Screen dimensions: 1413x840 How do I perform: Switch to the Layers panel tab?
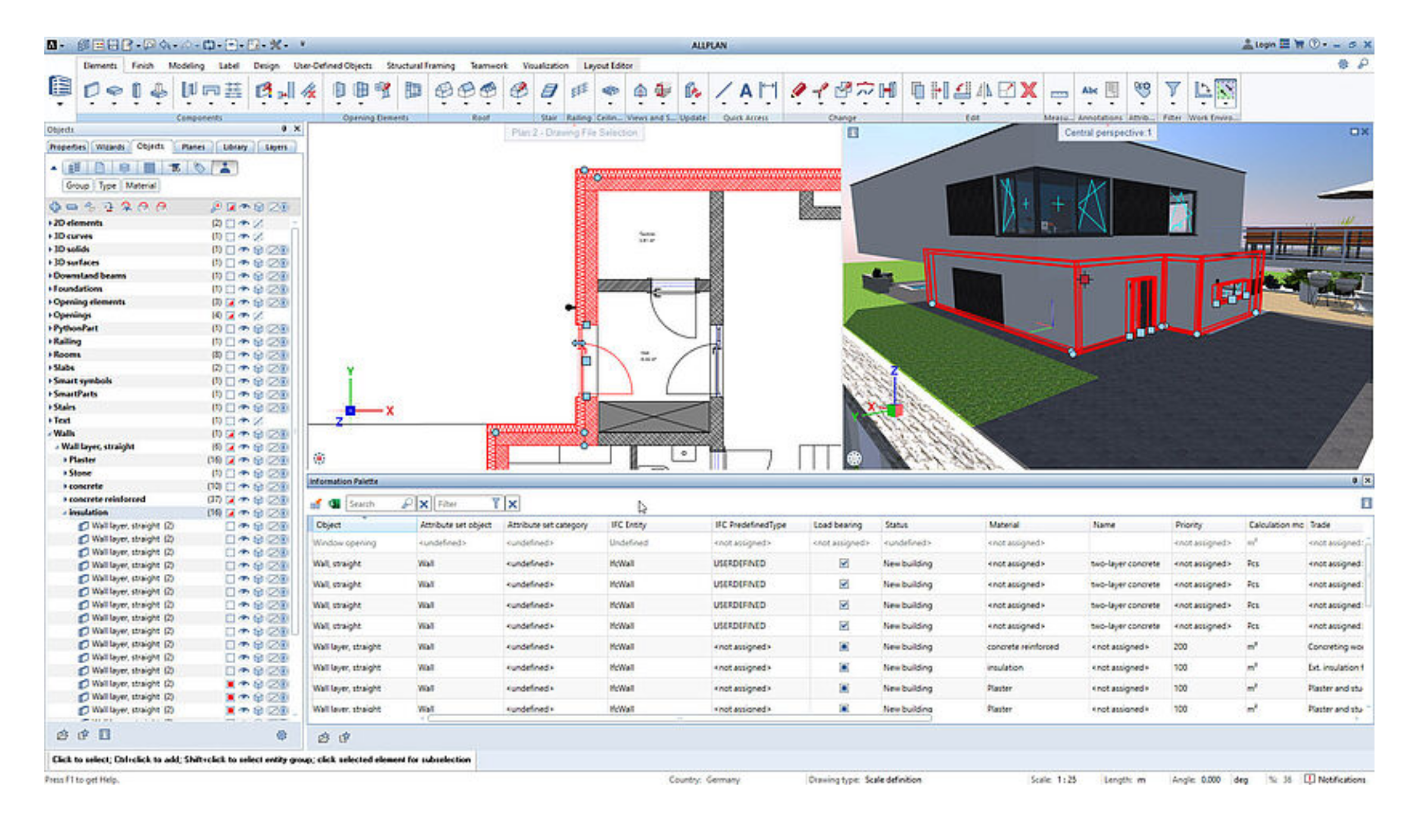click(x=276, y=147)
